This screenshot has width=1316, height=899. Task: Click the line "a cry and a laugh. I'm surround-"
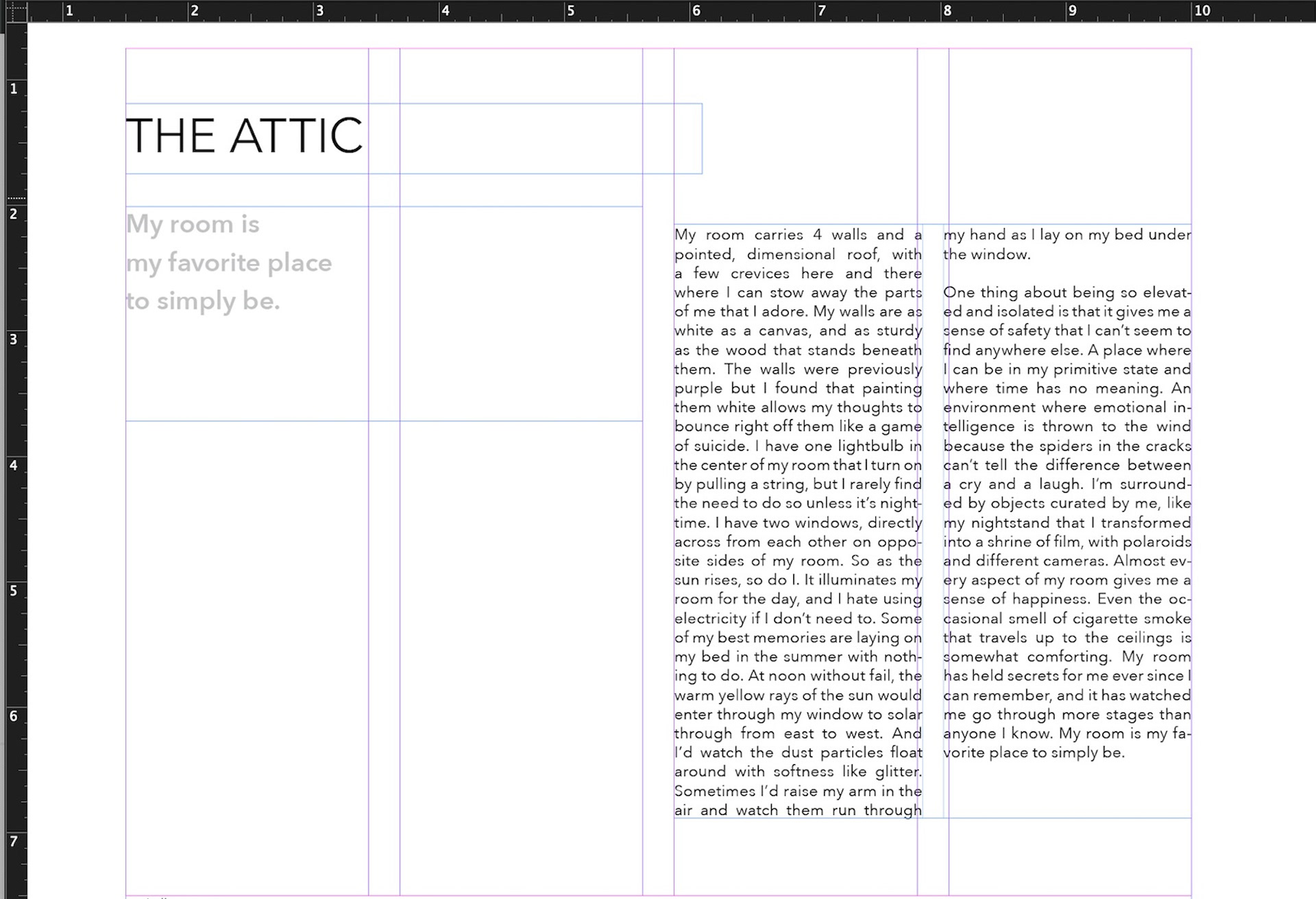1067,484
